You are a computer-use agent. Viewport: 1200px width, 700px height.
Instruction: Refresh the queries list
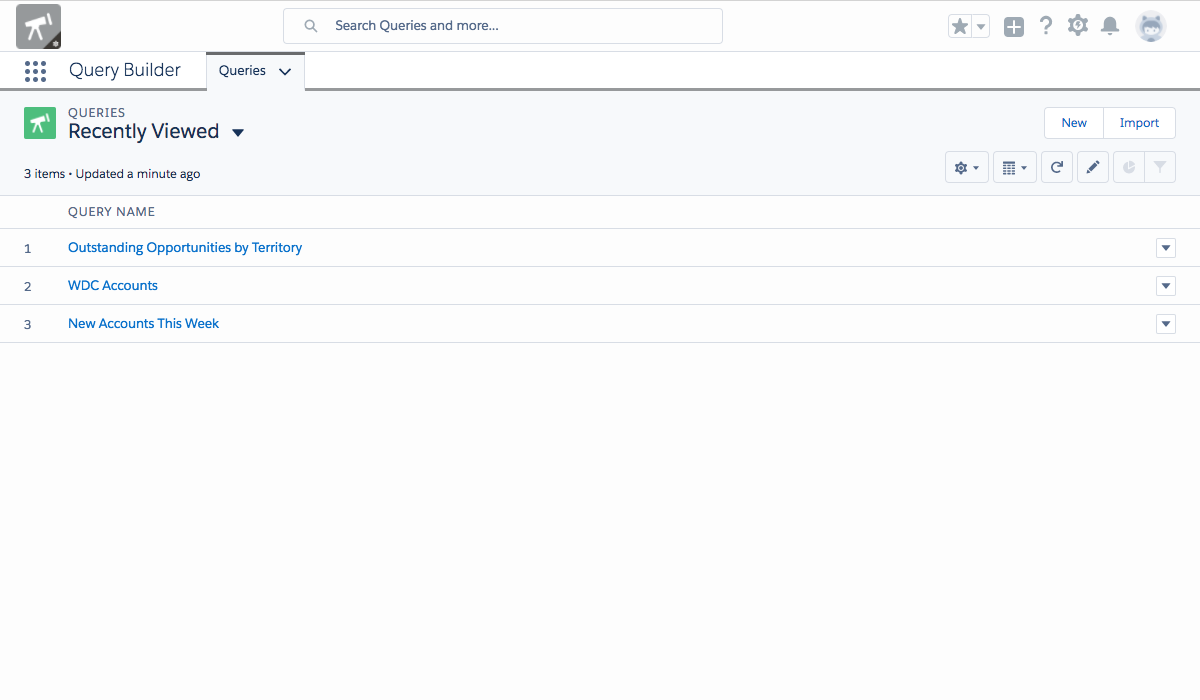(x=1057, y=168)
